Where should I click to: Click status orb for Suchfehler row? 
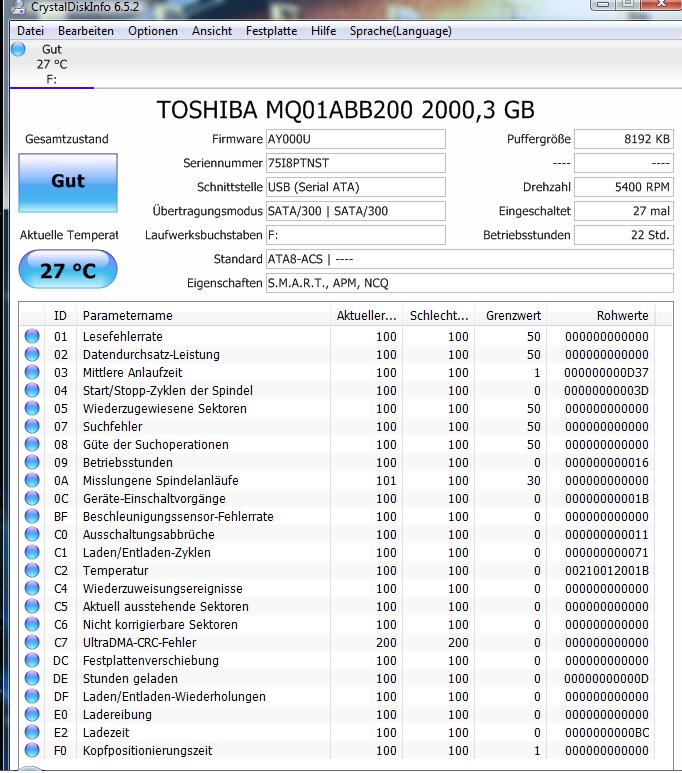click(32, 426)
